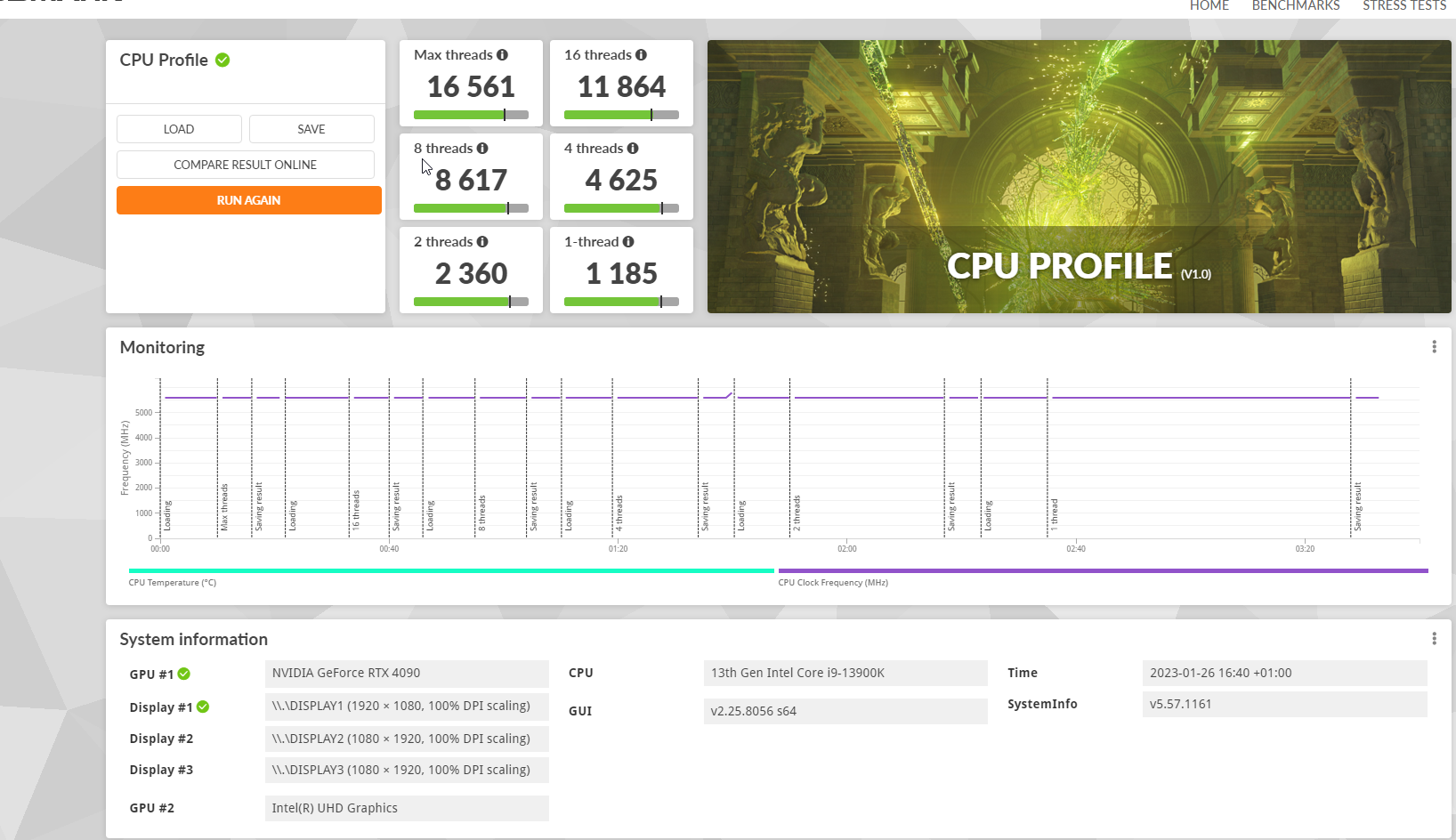
Task: Click the 8 threads score 8 617
Action: [x=471, y=181]
